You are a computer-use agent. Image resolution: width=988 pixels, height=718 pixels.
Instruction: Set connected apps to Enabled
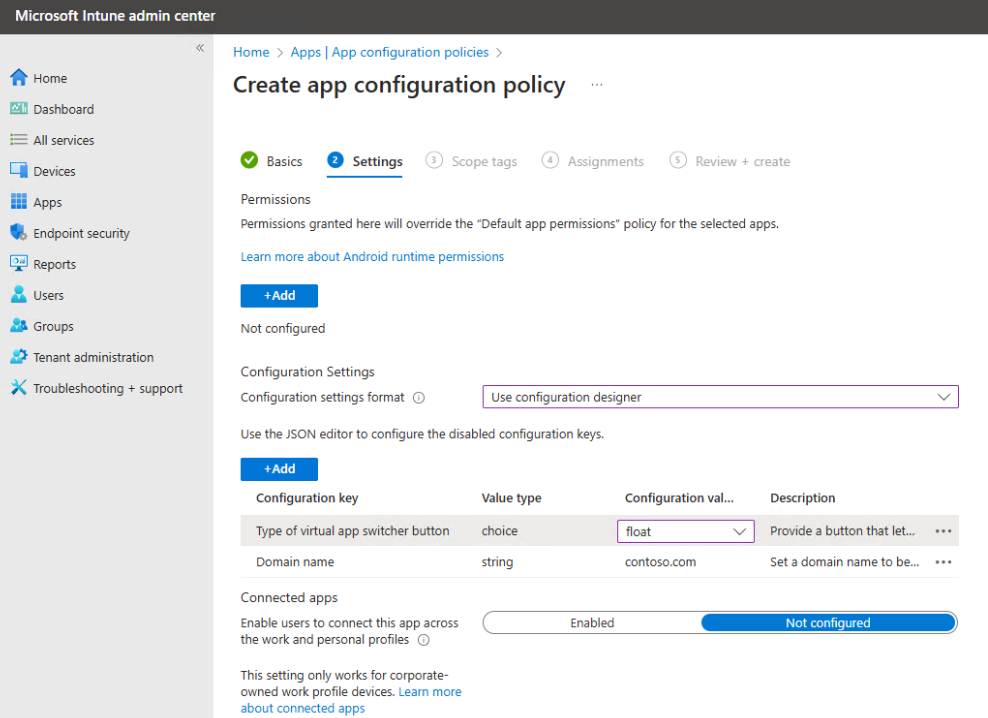pos(592,623)
